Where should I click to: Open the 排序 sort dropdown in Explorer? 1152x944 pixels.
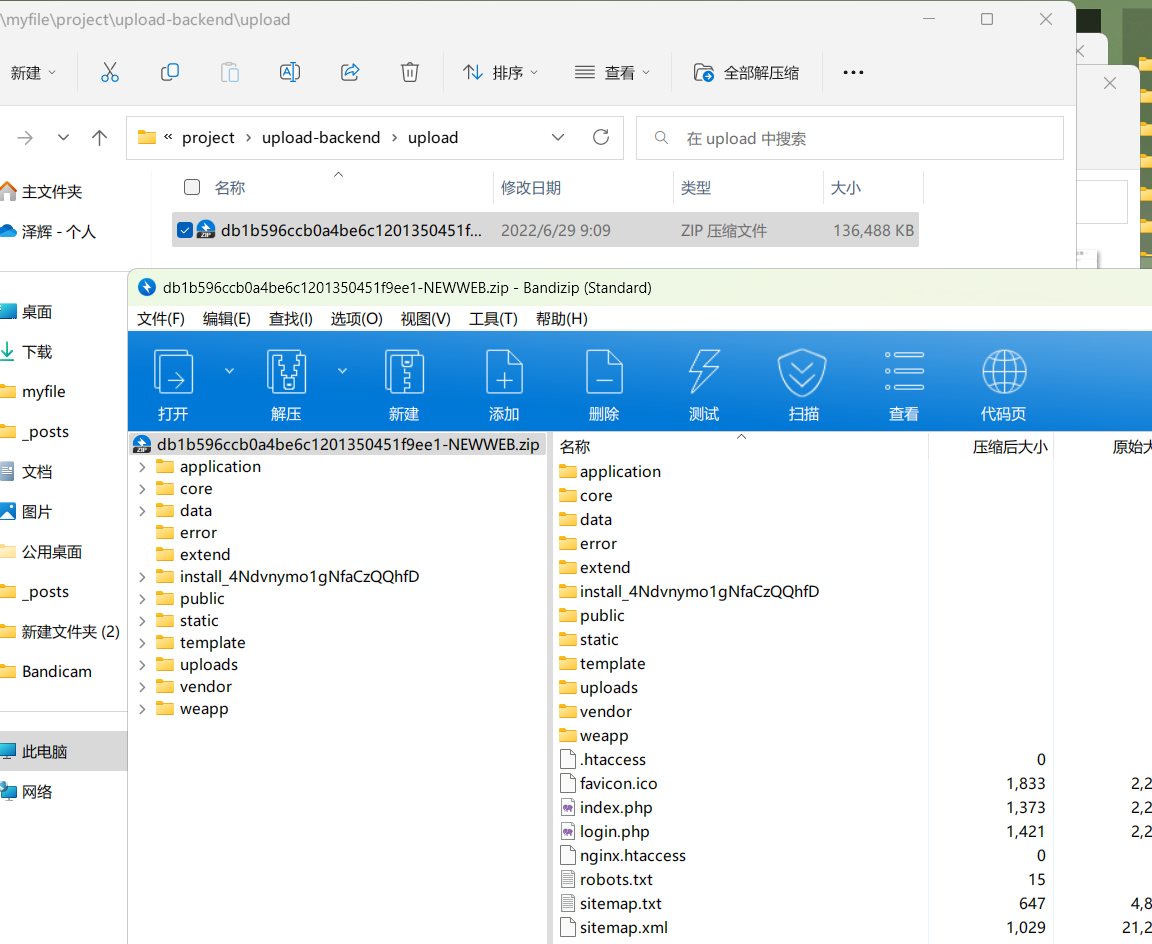(x=500, y=72)
